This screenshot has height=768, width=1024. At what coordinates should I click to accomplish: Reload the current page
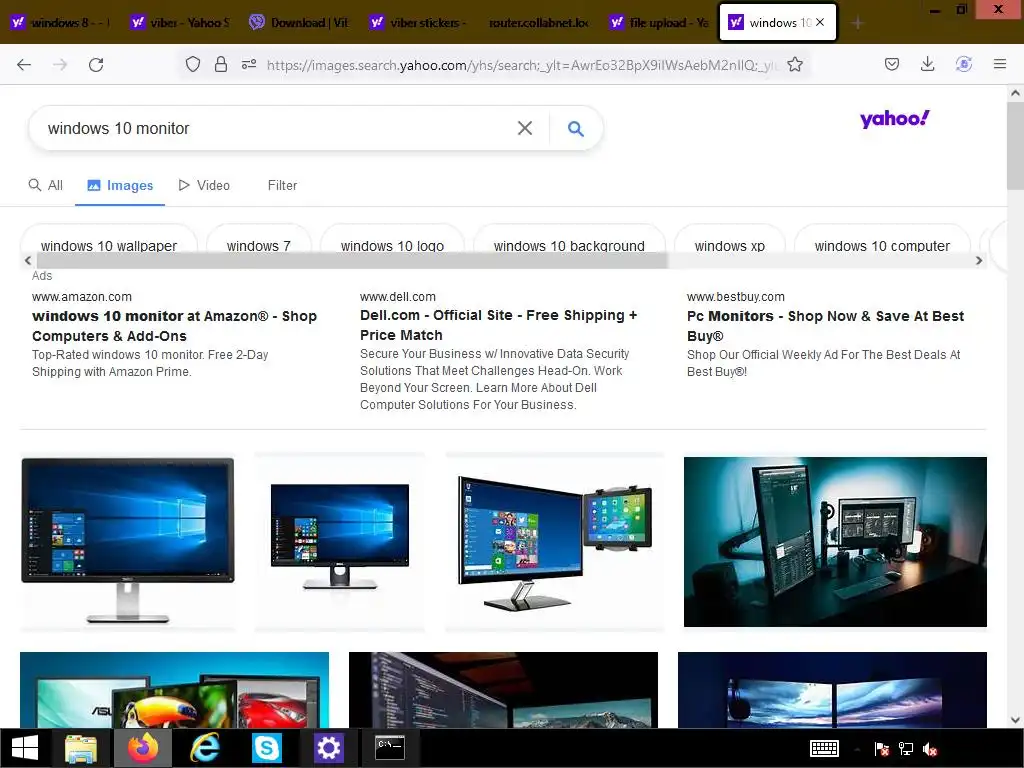96,64
